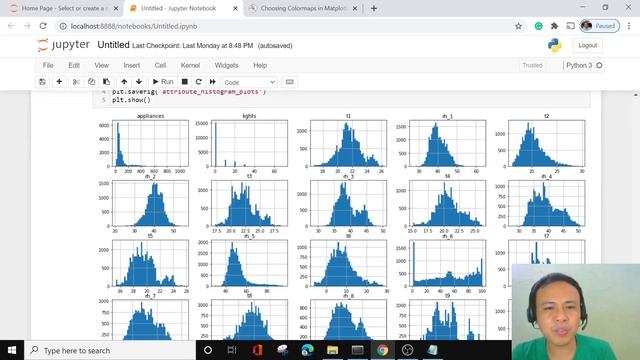Viewport: 640px width, 360px height.
Task: Switch to Choosing Colormaps in Matplotlib tab
Action: [302, 8]
